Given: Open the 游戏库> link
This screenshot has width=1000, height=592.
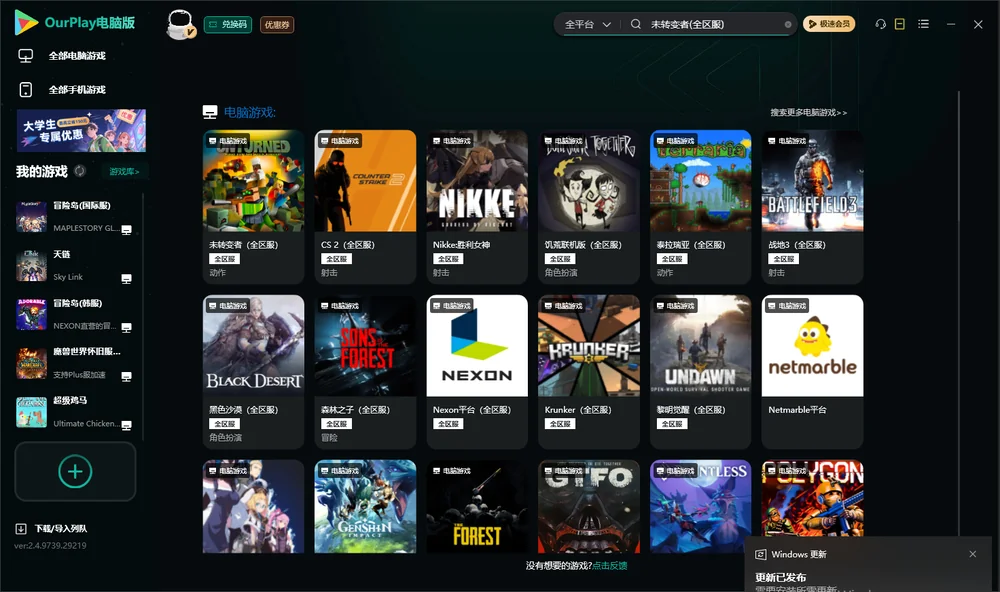Looking at the screenshot, I should (124, 172).
